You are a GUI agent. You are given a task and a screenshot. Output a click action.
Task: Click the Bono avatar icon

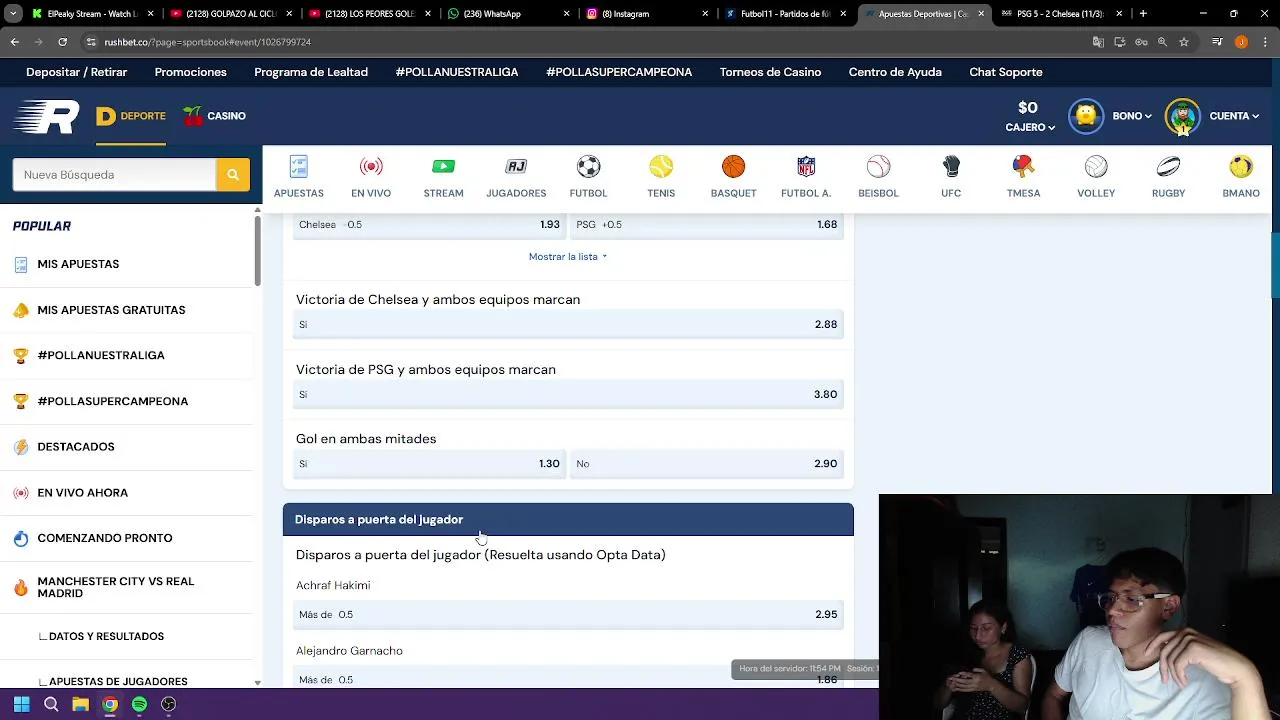1086,116
